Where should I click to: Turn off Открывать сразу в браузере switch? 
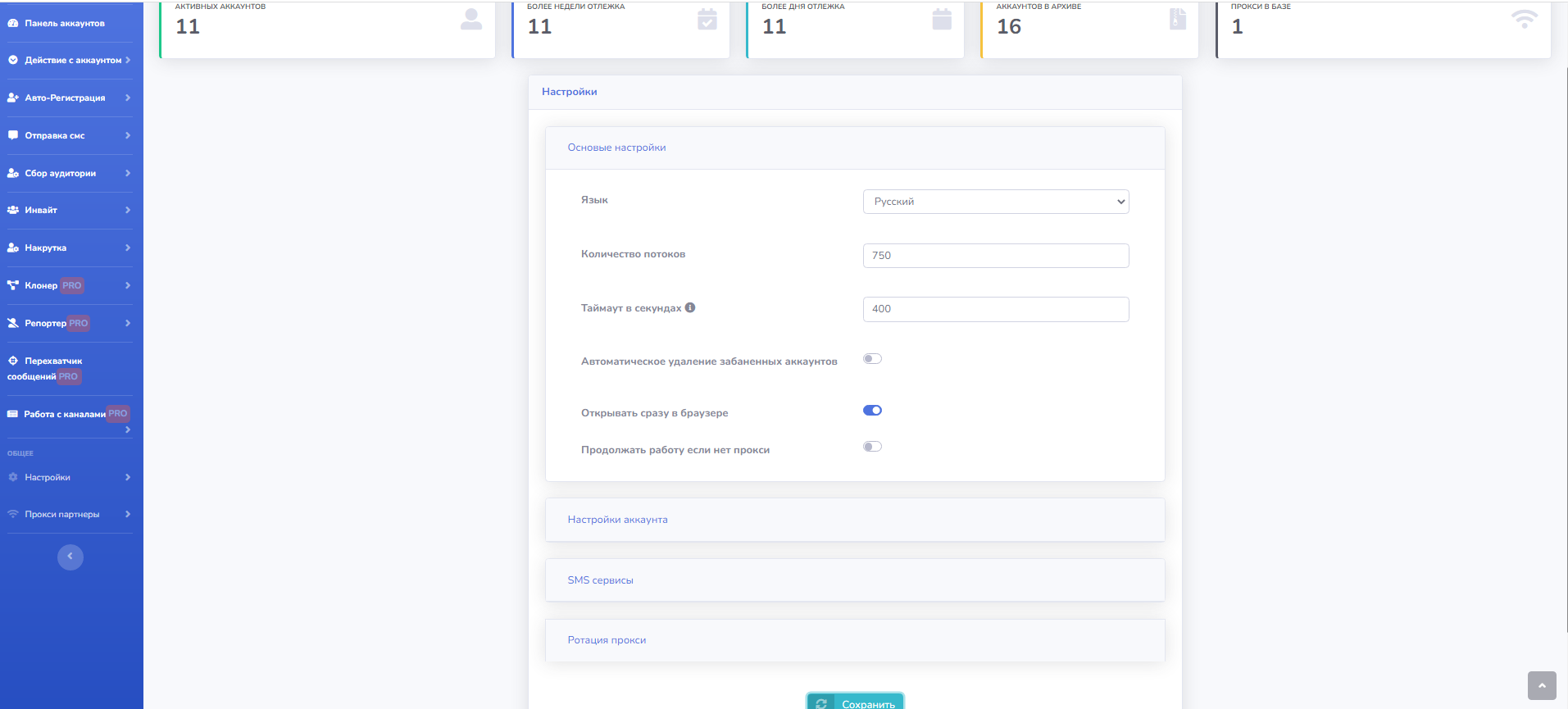point(872,411)
